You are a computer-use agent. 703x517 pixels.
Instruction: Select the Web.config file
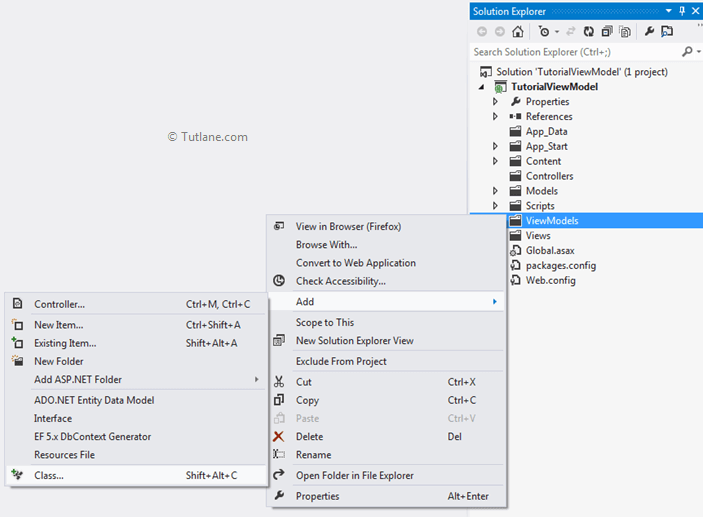(x=551, y=280)
